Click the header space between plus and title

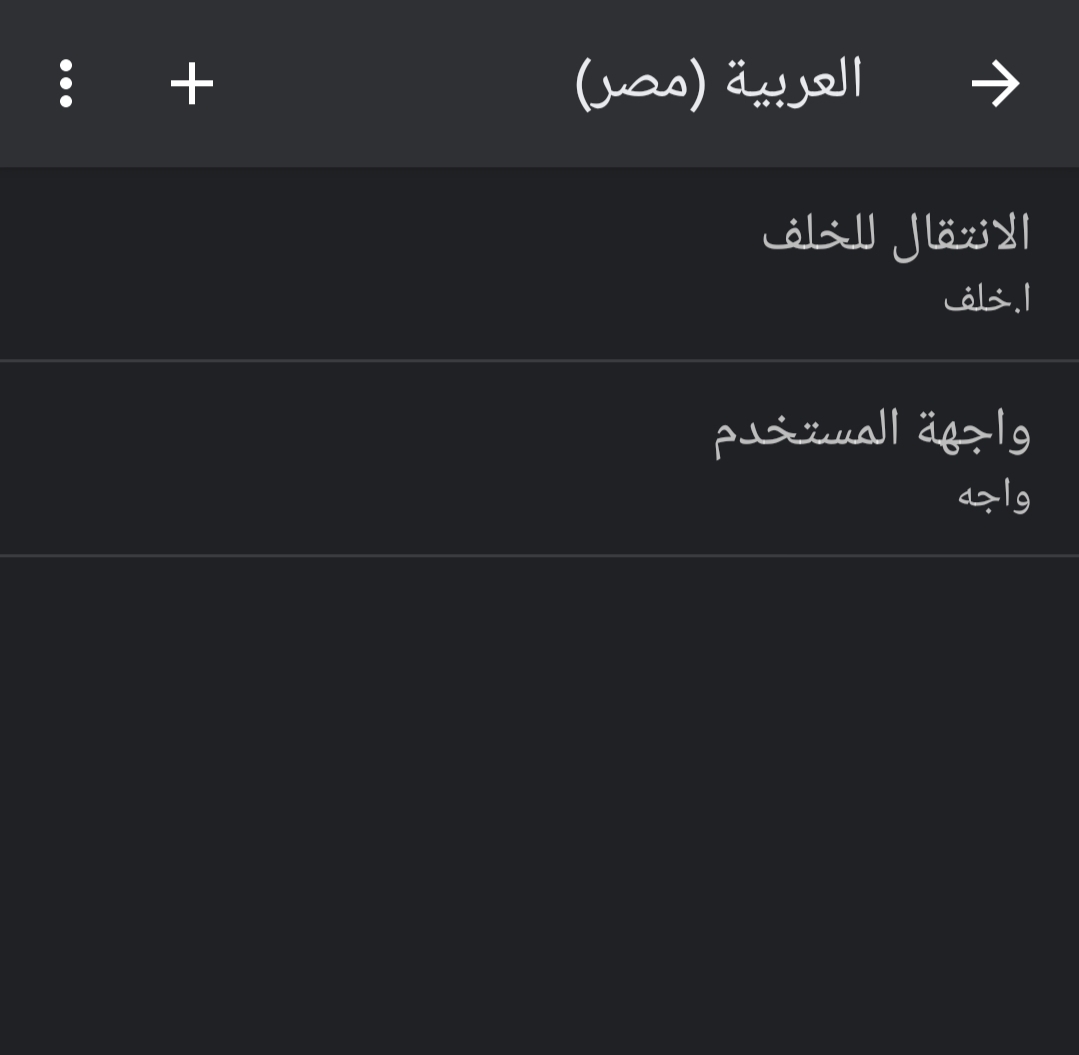[390, 84]
